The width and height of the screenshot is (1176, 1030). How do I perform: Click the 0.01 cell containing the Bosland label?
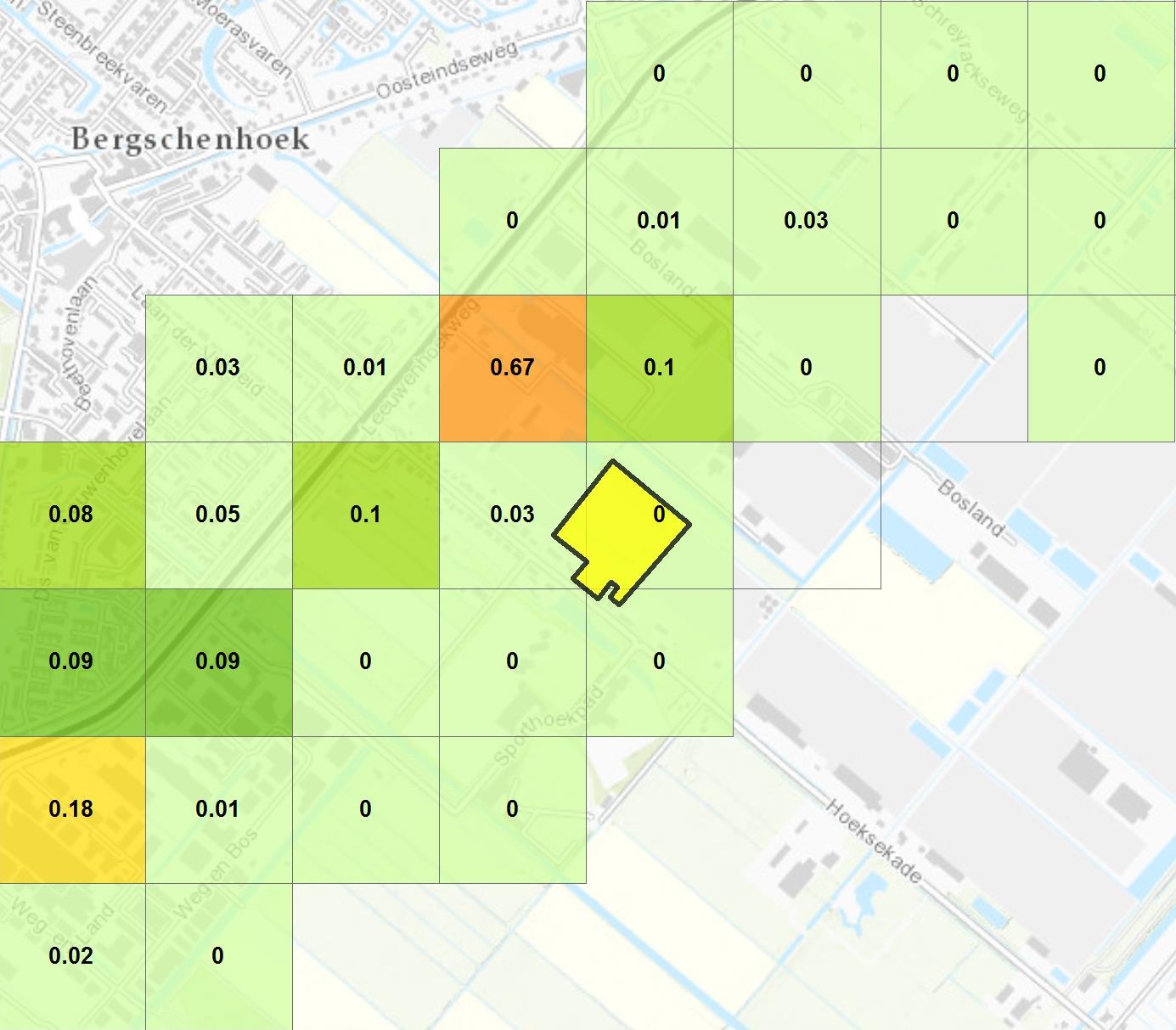(x=659, y=221)
